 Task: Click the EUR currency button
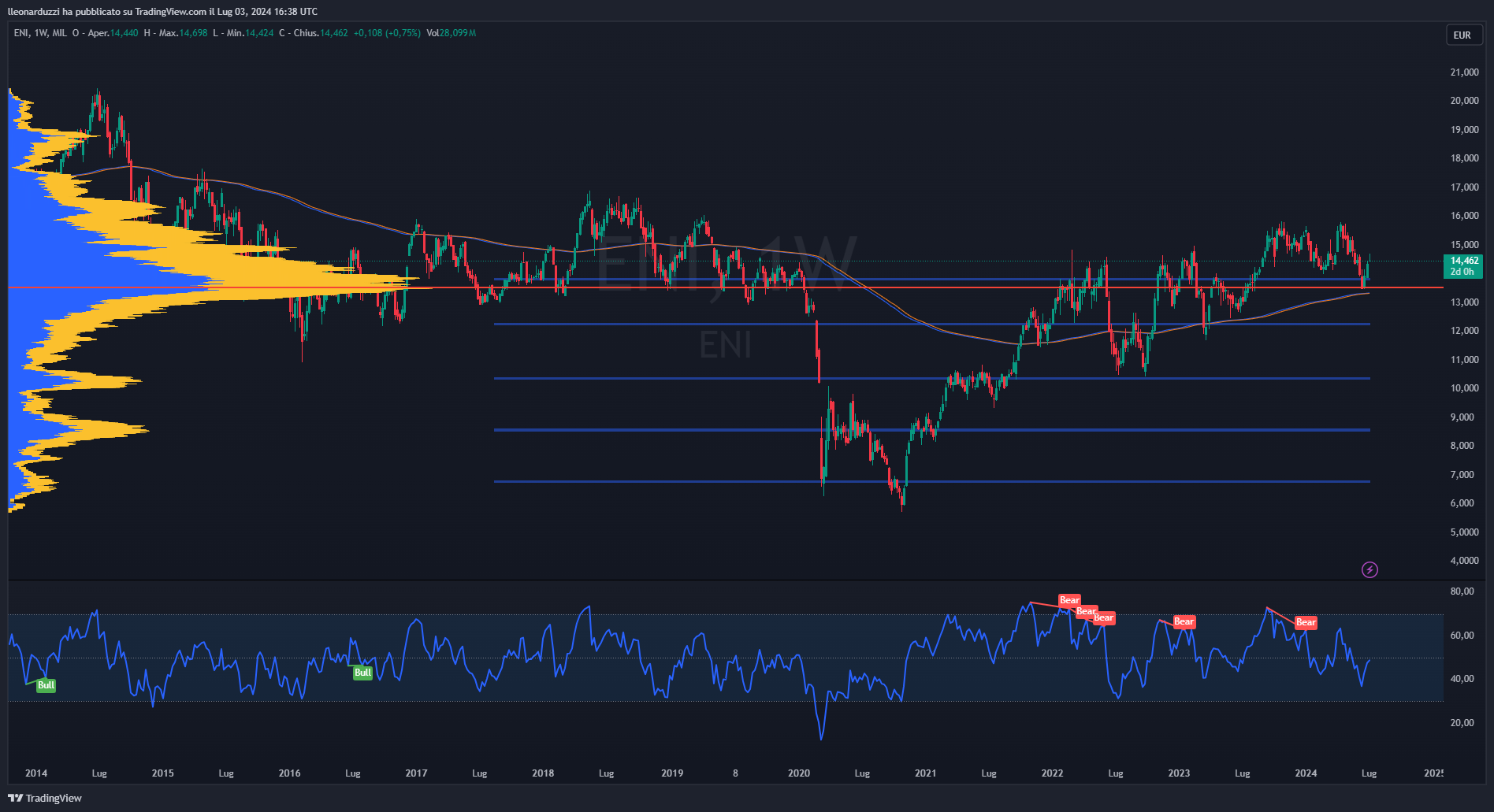1462,35
